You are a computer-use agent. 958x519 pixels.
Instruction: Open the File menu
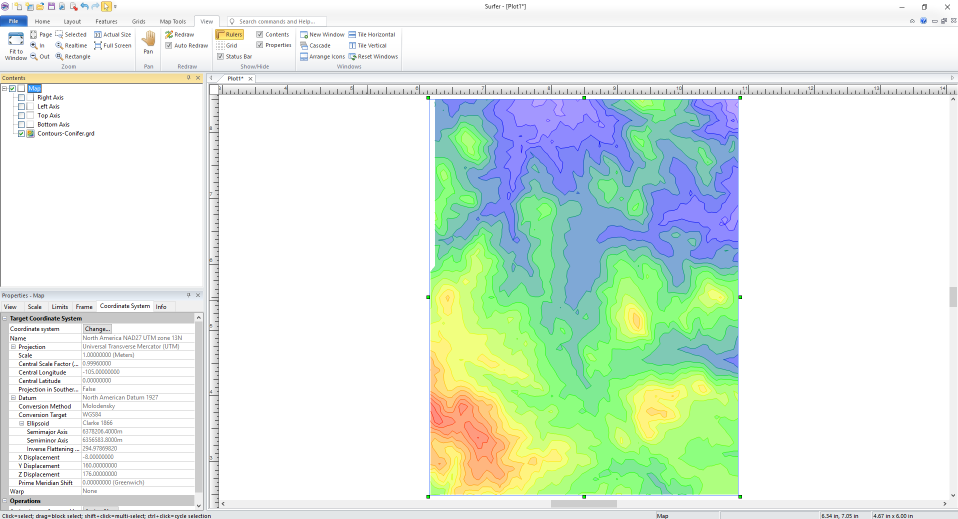[13, 21]
